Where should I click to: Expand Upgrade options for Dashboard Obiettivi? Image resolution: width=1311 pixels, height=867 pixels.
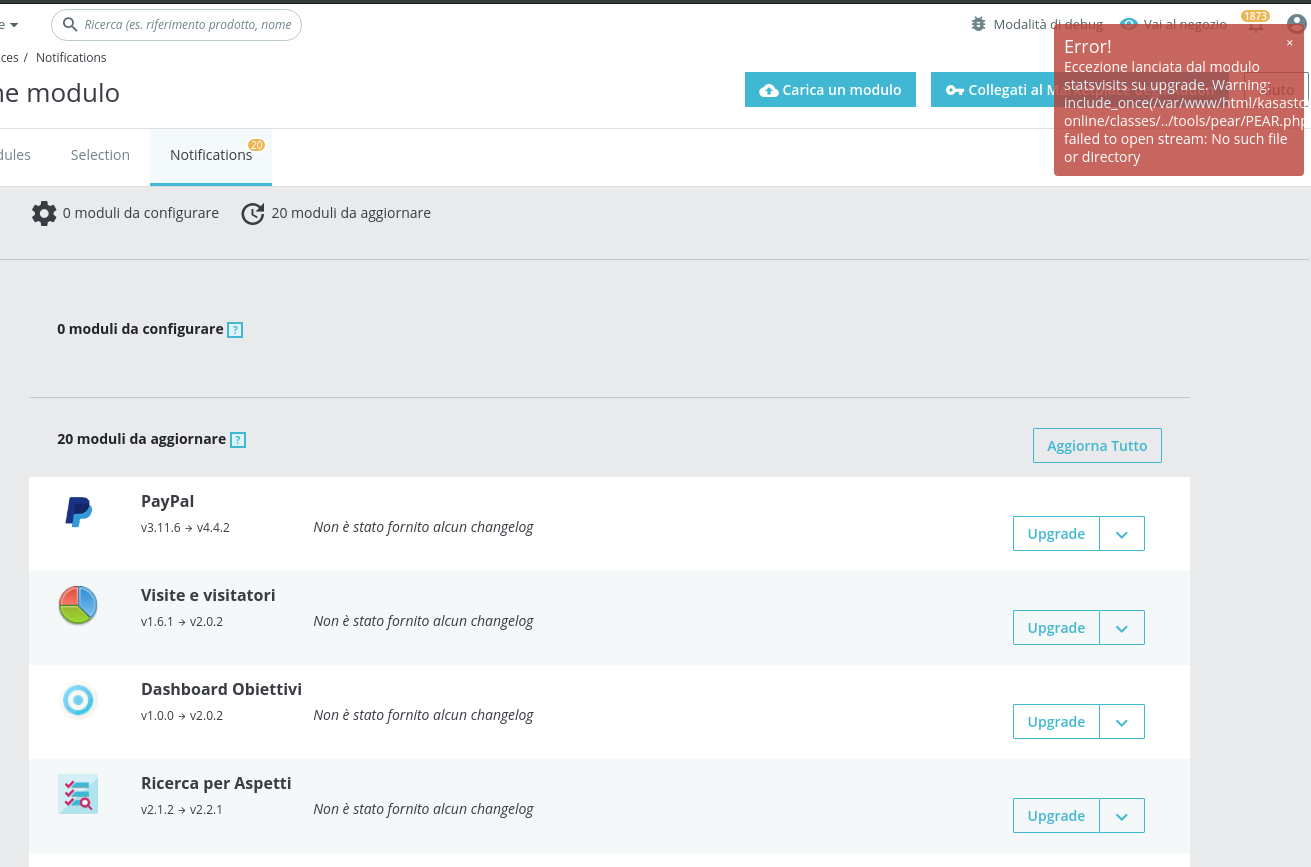(1122, 721)
